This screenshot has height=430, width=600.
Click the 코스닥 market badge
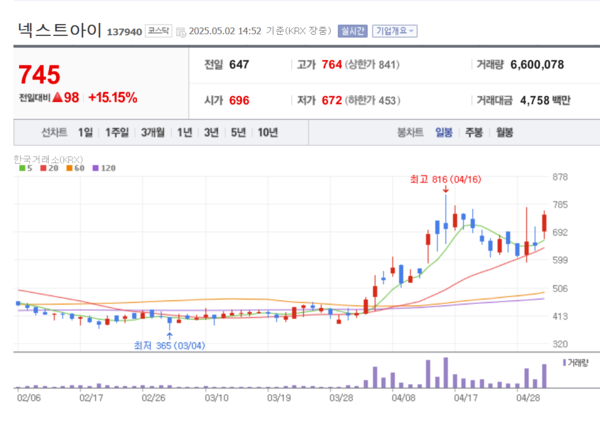tap(158, 31)
